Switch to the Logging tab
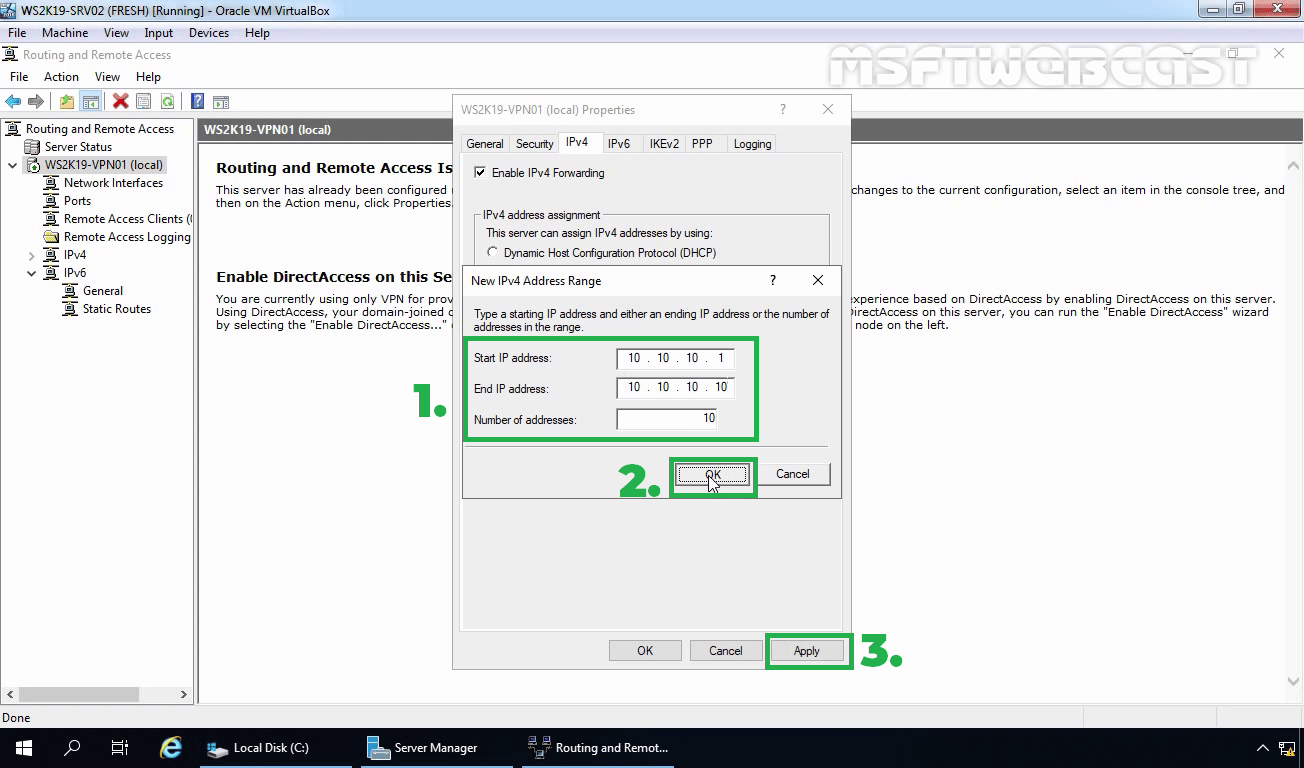The height and width of the screenshot is (768, 1304). tap(752, 144)
